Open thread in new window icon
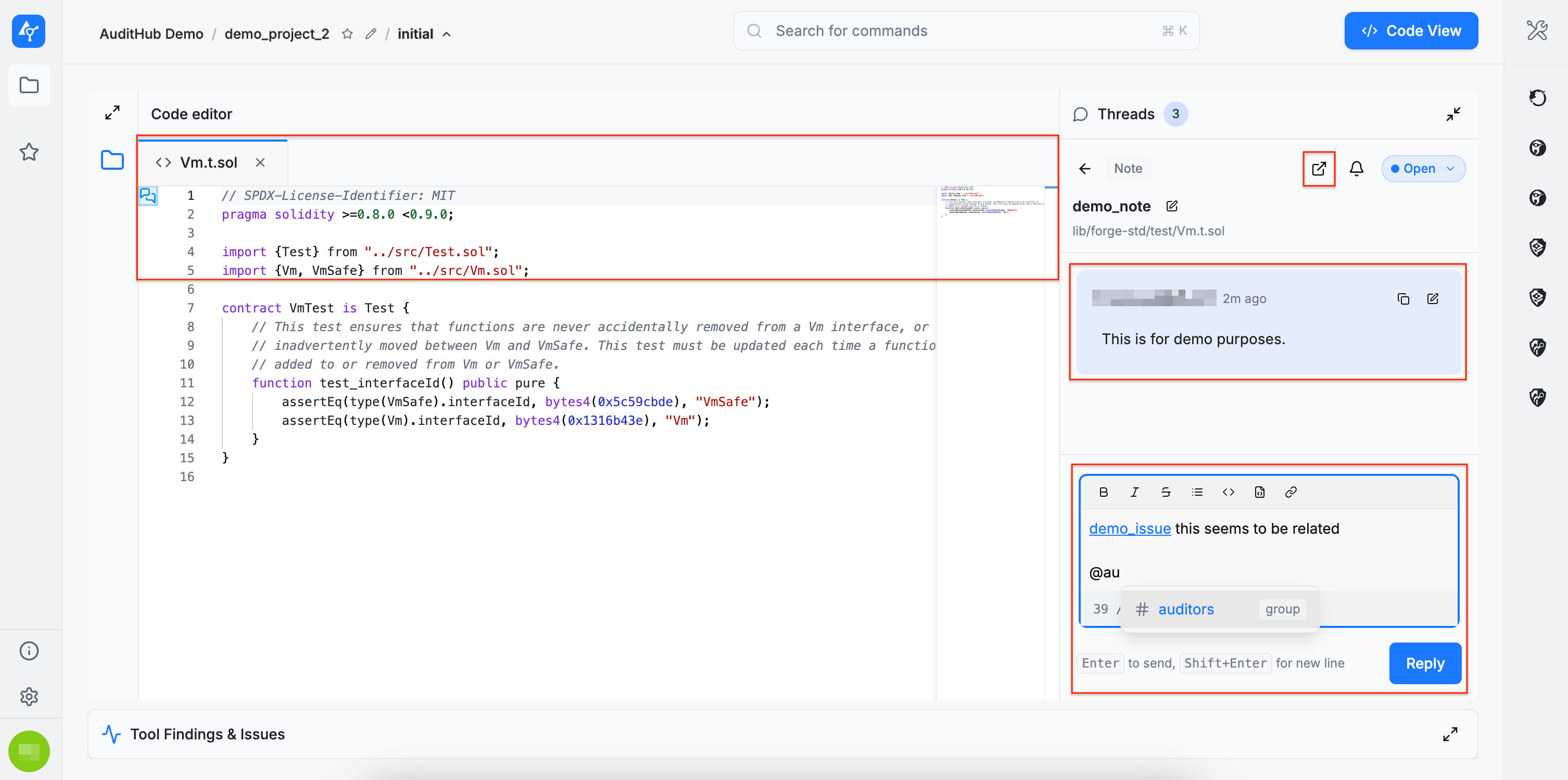The width and height of the screenshot is (1568, 780). point(1319,169)
